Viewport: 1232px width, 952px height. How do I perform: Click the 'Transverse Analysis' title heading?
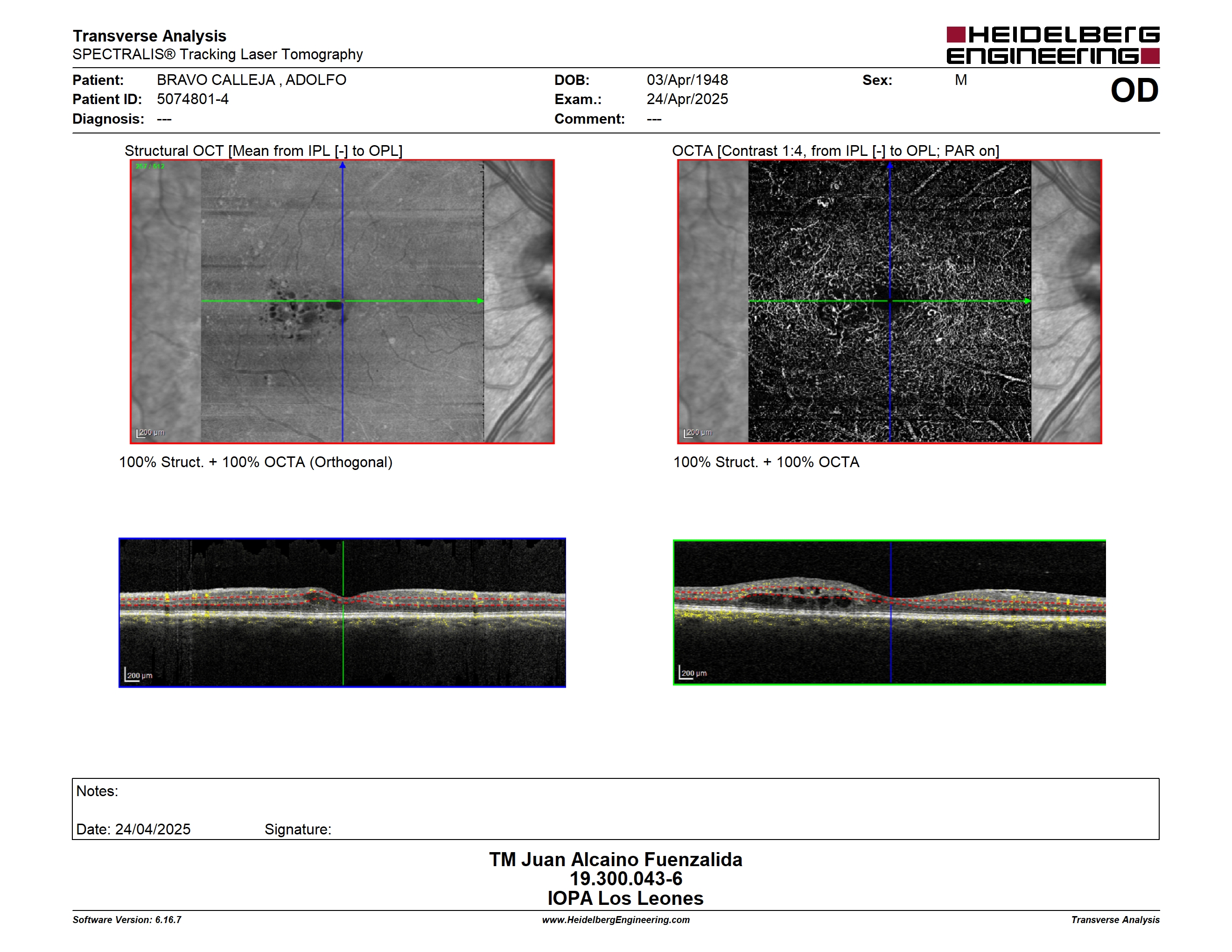pos(149,36)
